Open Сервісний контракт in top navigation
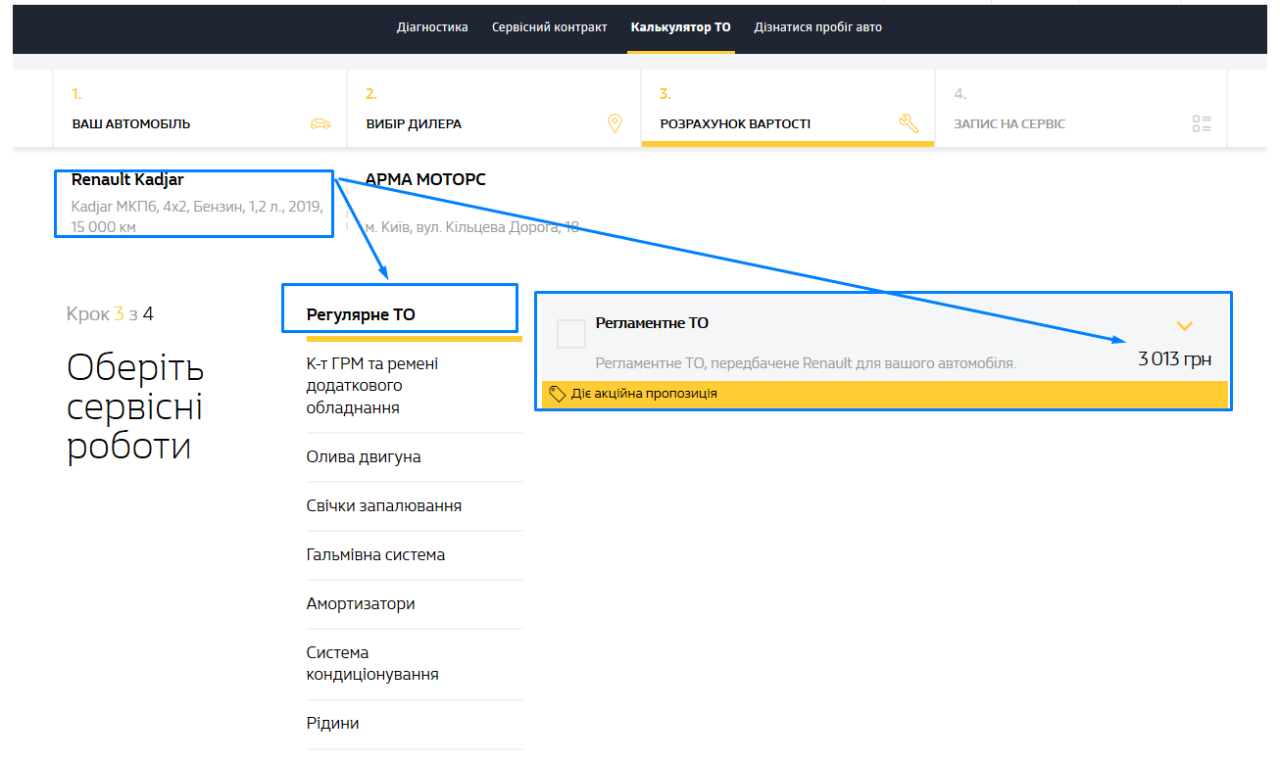This screenshot has width=1280, height=761. coord(549,27)
